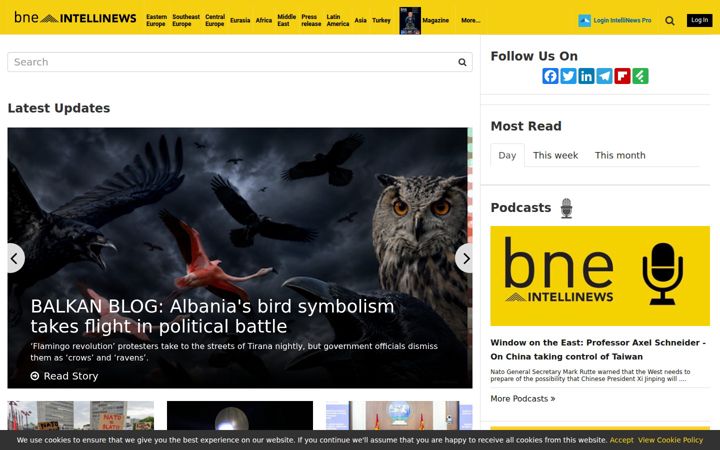Open the Feedly follow icon
The height and width of the screenshot is (450, 720).
point(640,76)
